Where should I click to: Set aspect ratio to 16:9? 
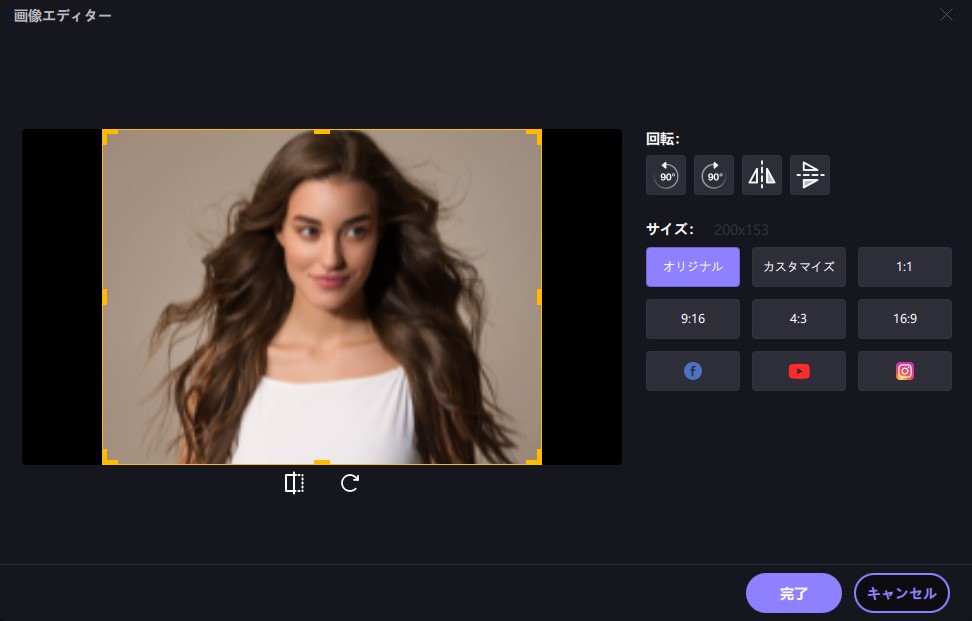coord(905,319)
